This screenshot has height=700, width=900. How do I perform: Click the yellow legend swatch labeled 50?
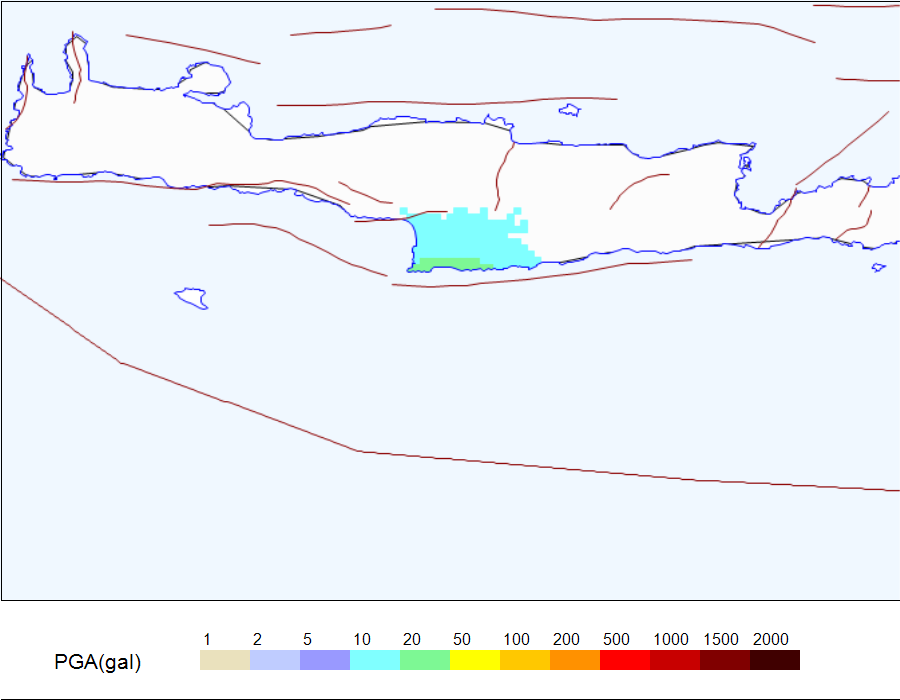coord(475,660)
